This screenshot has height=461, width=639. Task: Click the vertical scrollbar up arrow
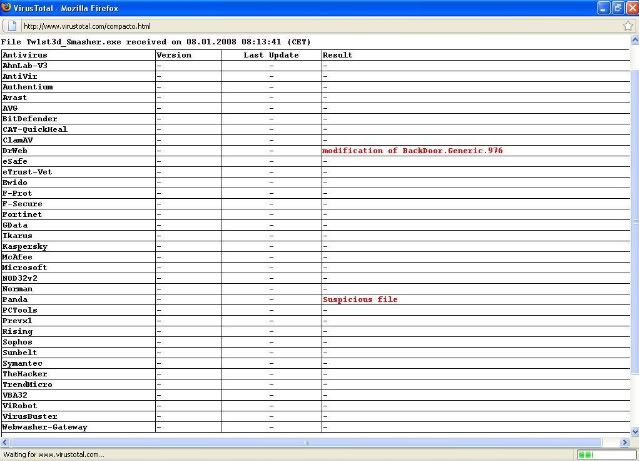tap(635, 40)
